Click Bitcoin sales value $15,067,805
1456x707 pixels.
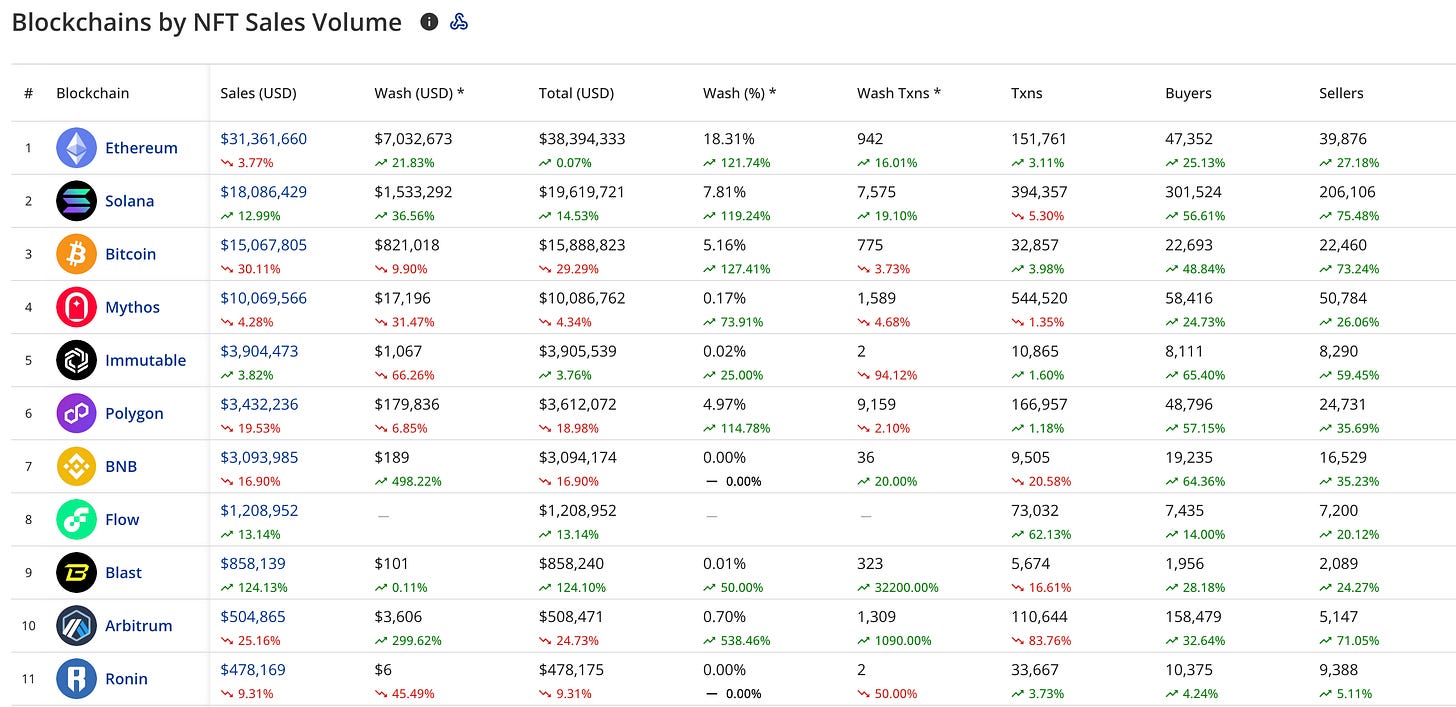pyautogui.click(x=264, y=245)
